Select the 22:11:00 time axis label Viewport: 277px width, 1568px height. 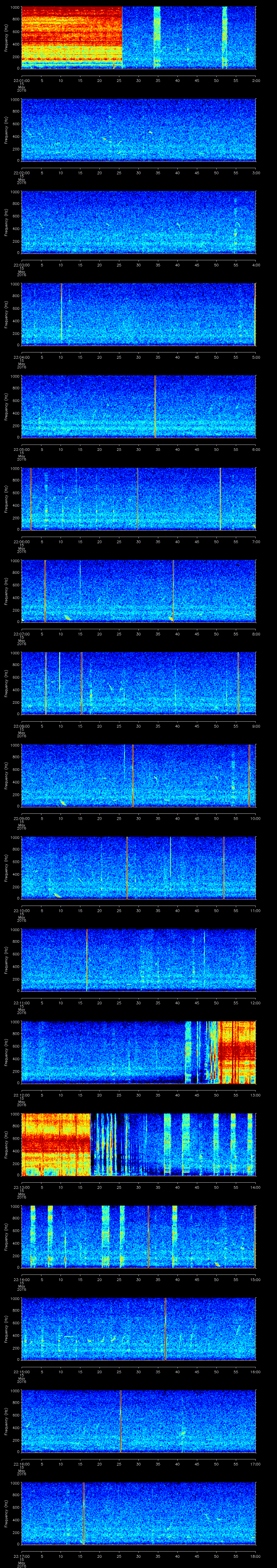21,1003
